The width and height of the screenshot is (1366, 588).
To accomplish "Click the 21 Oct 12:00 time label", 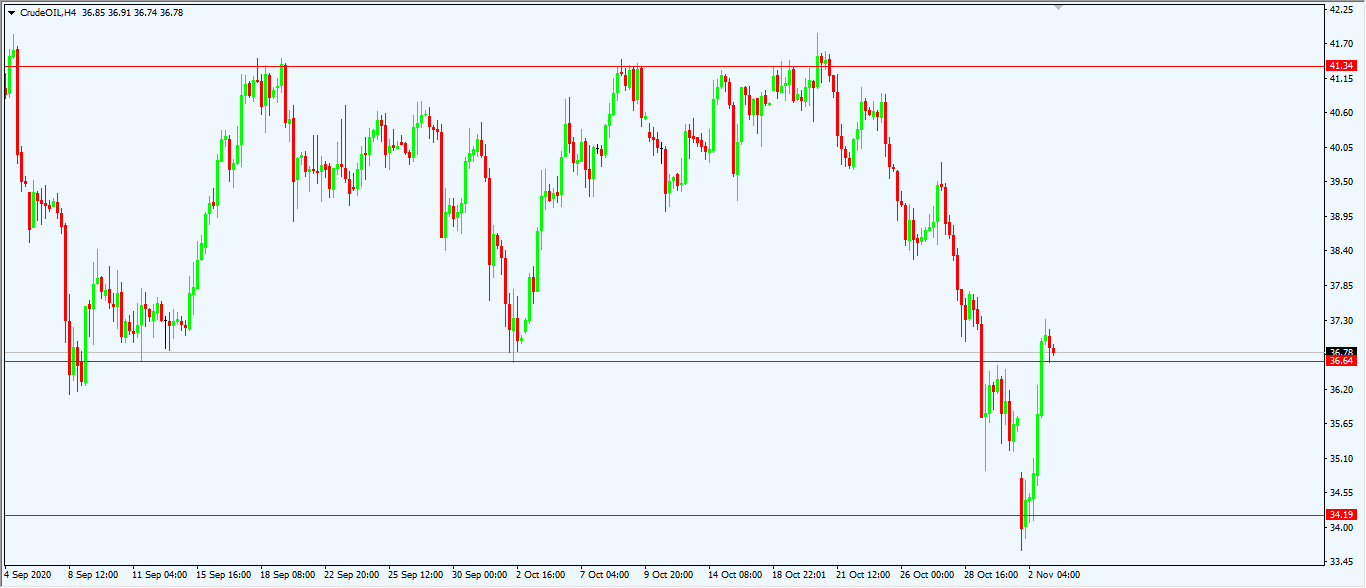I will [863, 575].
